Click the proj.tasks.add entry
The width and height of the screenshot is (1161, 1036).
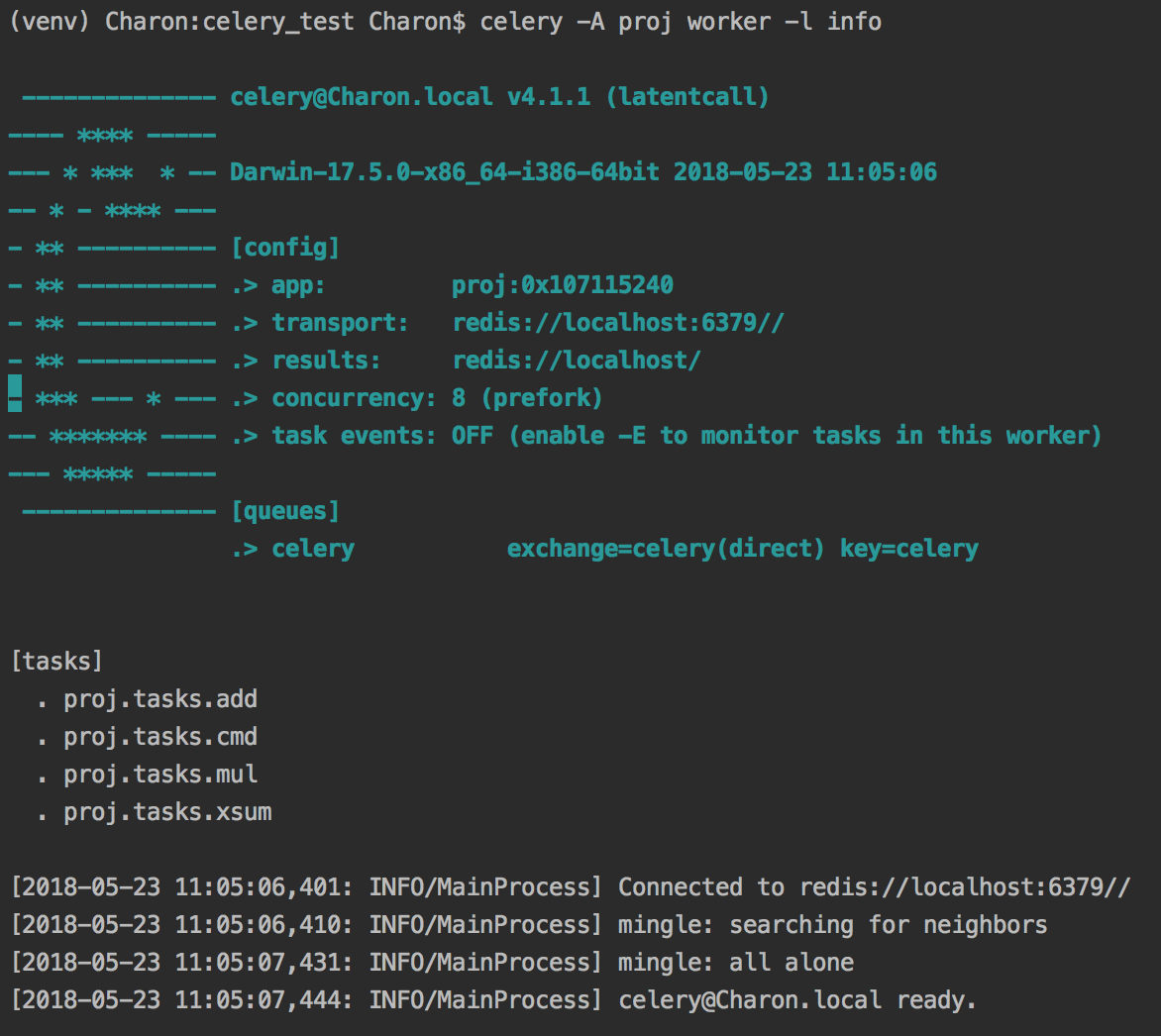tap(160, 699)
